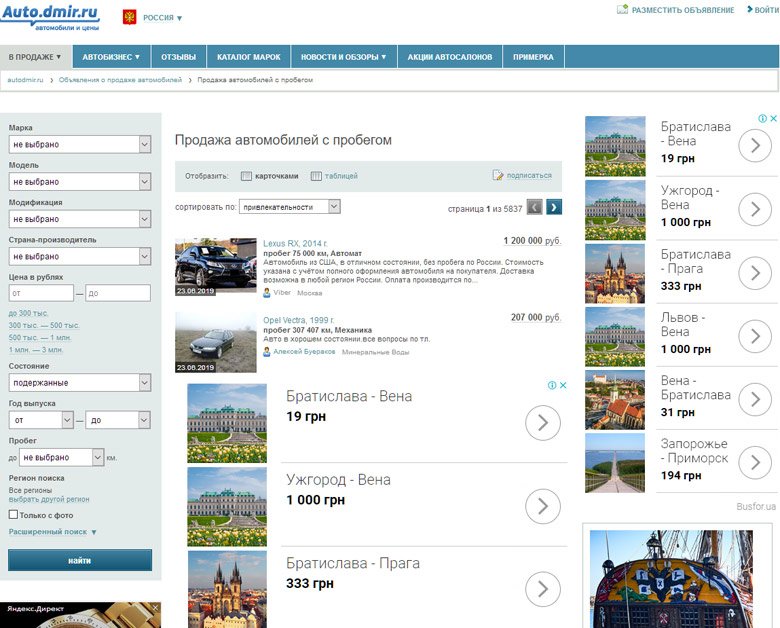Switch display to cards view icon

246,176
